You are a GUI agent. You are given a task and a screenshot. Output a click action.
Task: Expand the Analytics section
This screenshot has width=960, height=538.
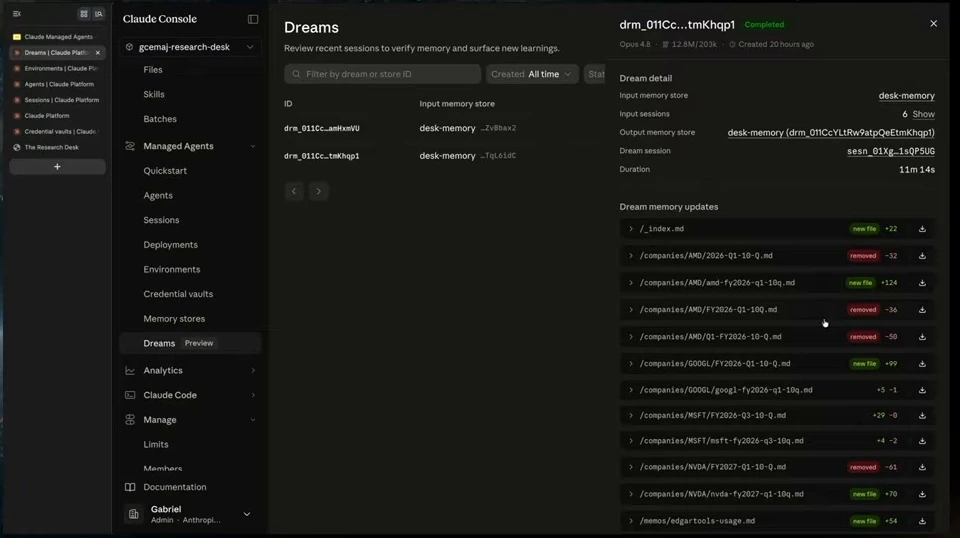[x=253, y=370]
